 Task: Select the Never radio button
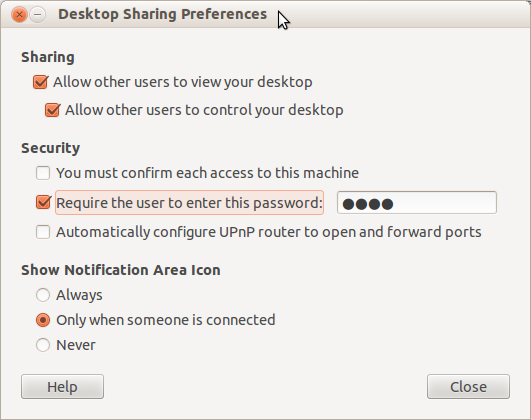(x=43, y=345)
